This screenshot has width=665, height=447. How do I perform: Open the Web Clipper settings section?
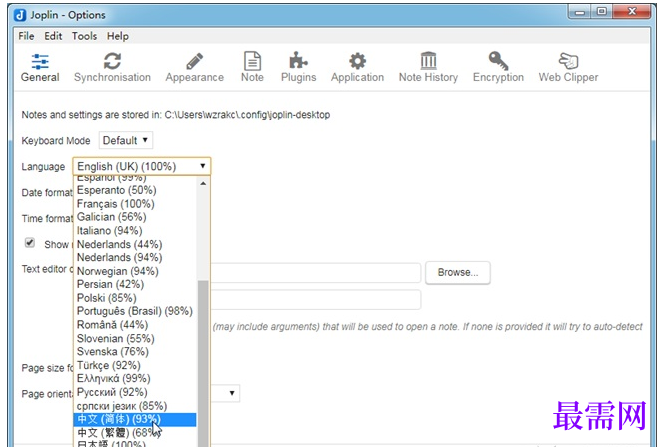point(568,67)
